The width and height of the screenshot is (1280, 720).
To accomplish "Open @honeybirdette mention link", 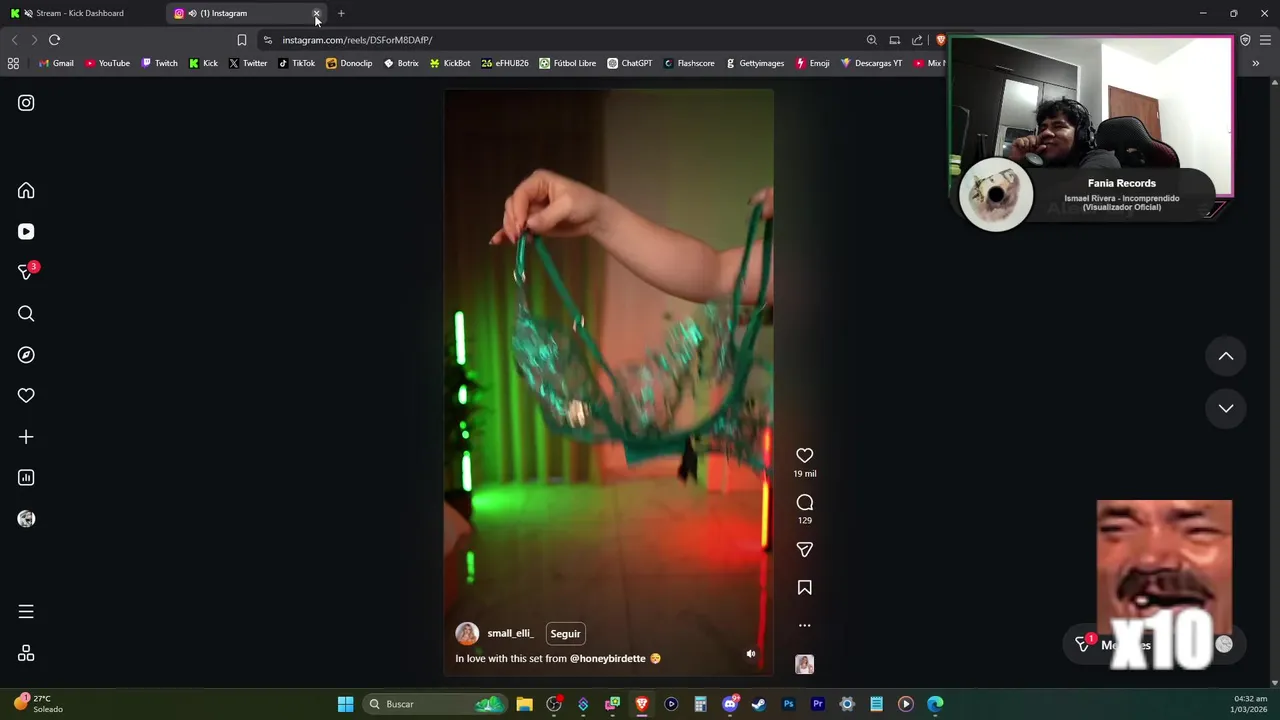I will 608,658.
